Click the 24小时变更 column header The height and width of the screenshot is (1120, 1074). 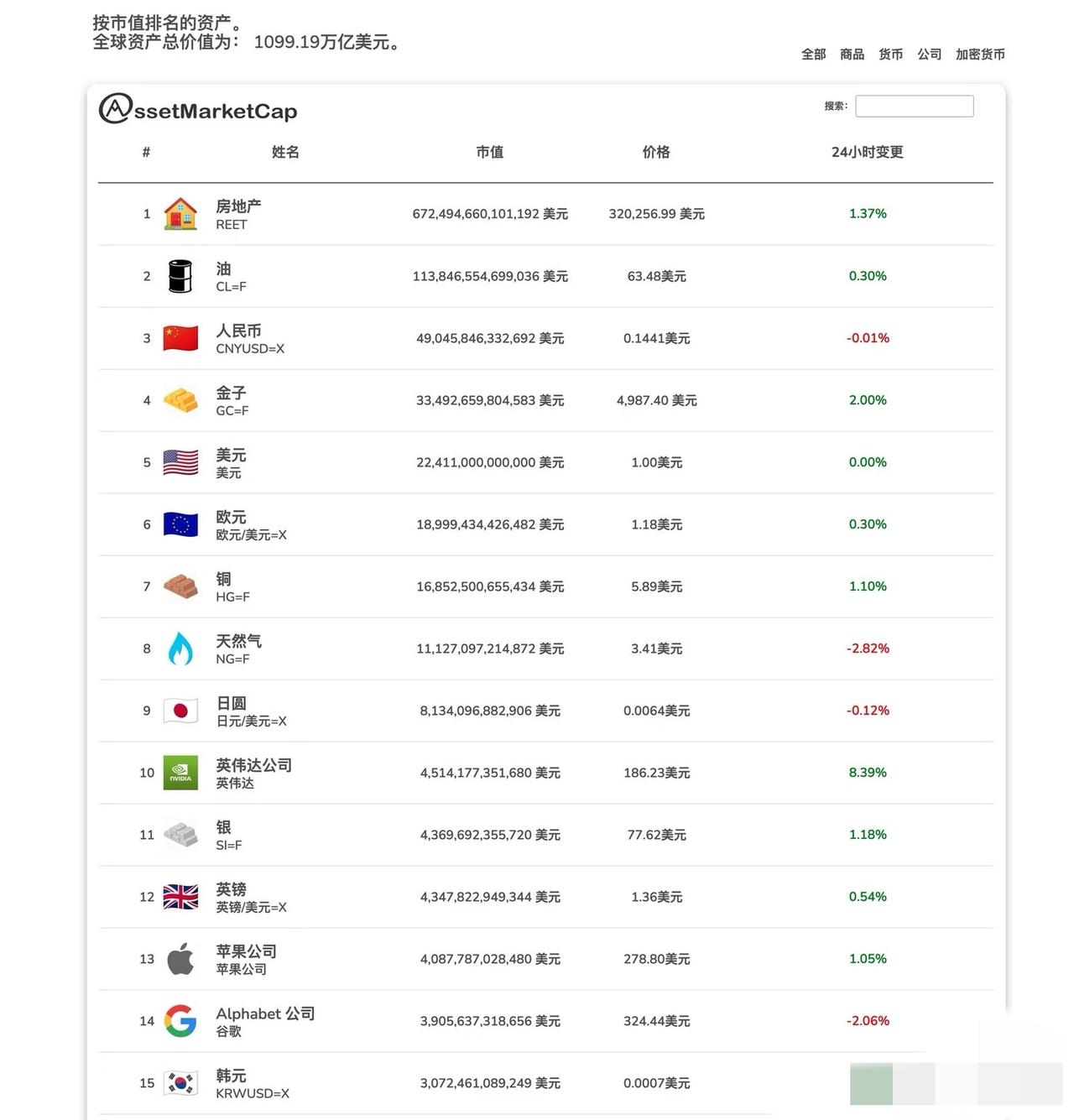click(x=867, y=153)
